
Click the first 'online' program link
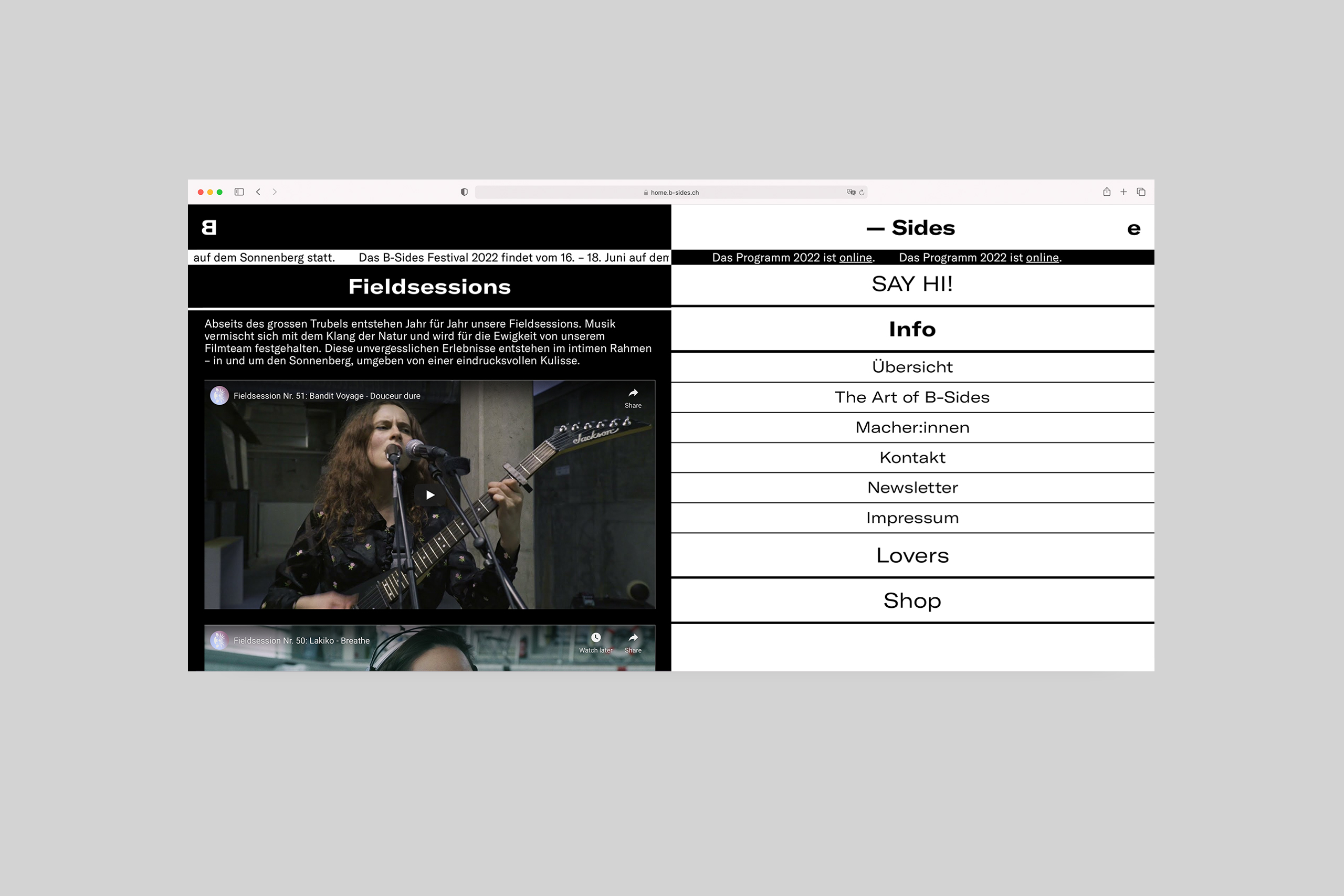[855, 258]
